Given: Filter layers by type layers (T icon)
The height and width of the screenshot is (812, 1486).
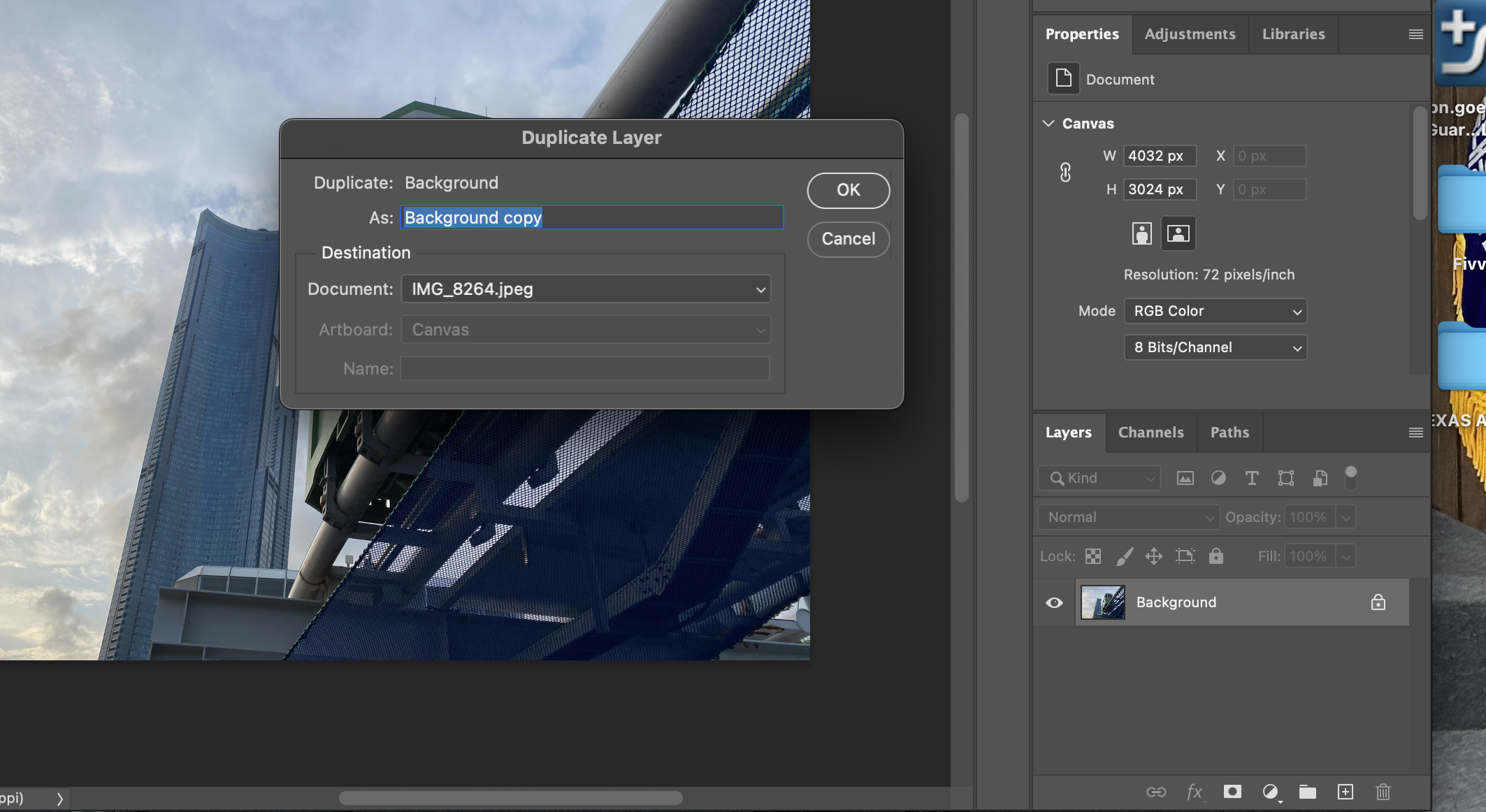Looking at the screenshot, I should 1252,478.
